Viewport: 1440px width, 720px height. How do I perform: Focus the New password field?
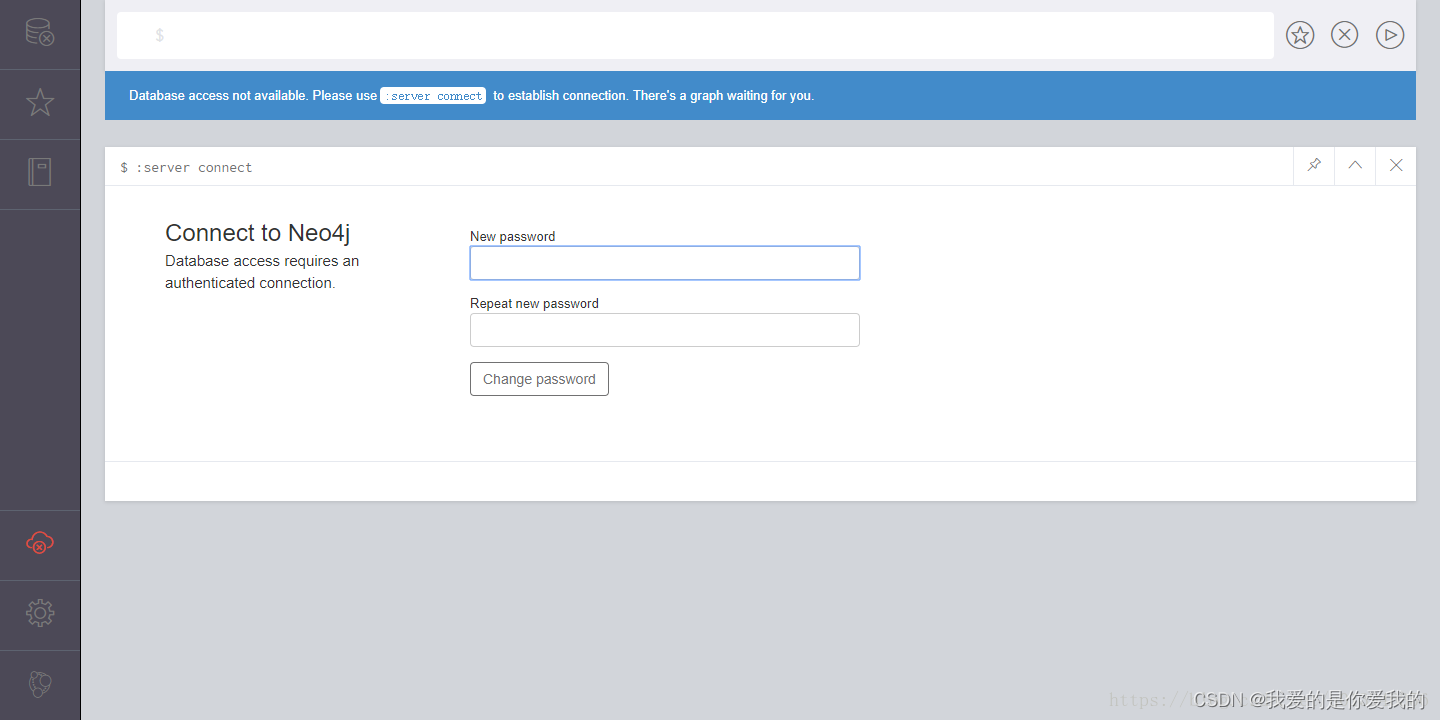click(x=665, y=263)
